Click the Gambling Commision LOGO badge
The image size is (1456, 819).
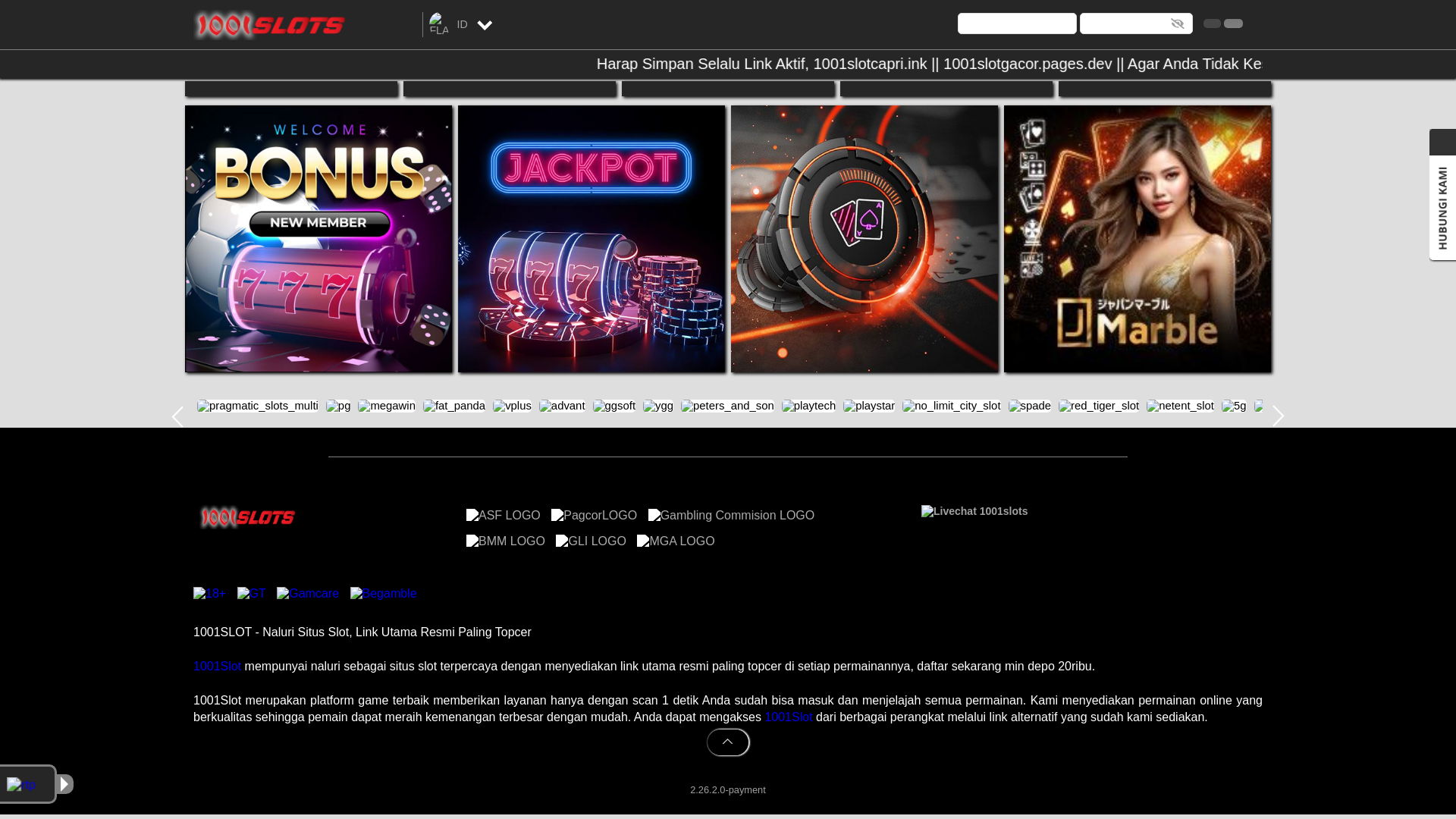click(731, 515)
